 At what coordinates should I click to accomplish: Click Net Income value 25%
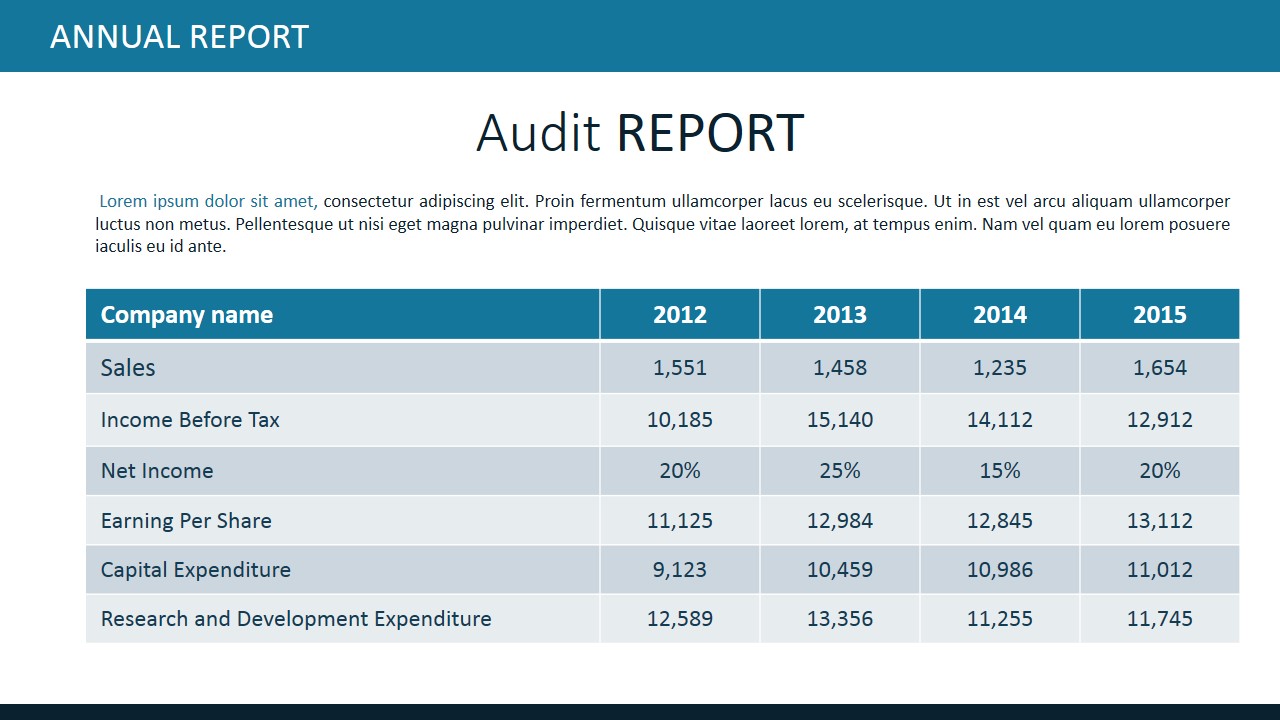[x=840, y=471]
